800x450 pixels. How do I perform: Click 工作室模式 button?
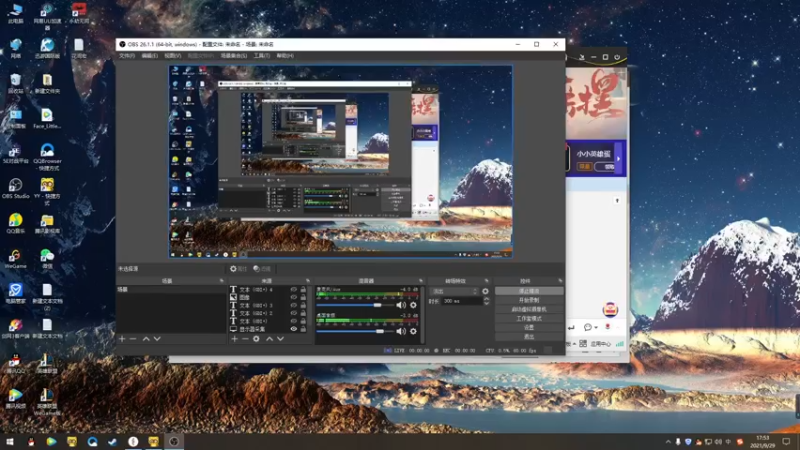click(x=529, y=318)
